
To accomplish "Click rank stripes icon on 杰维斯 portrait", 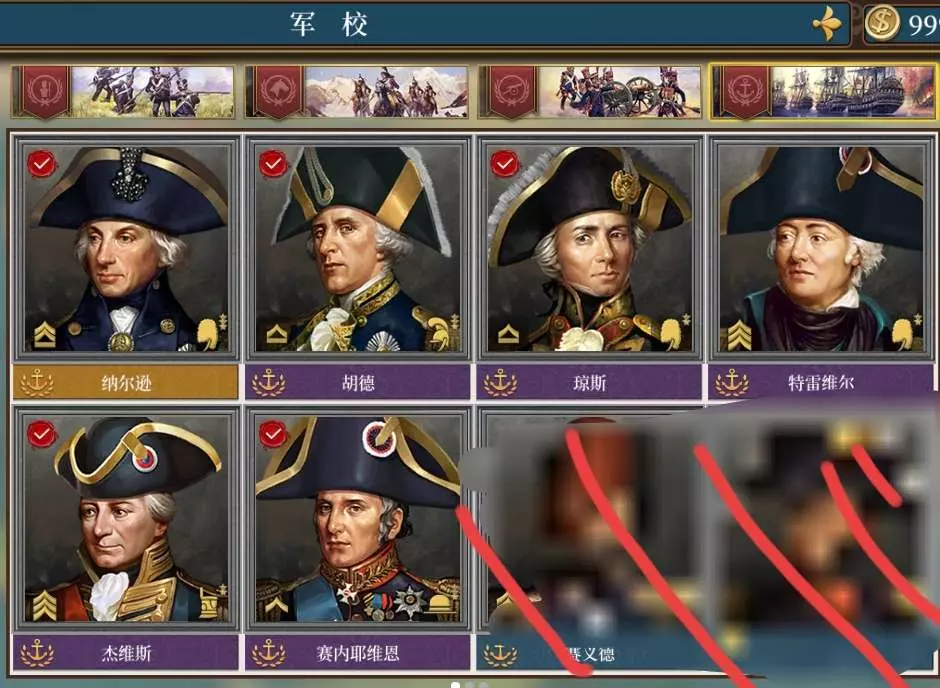I will tap(44, 605).
